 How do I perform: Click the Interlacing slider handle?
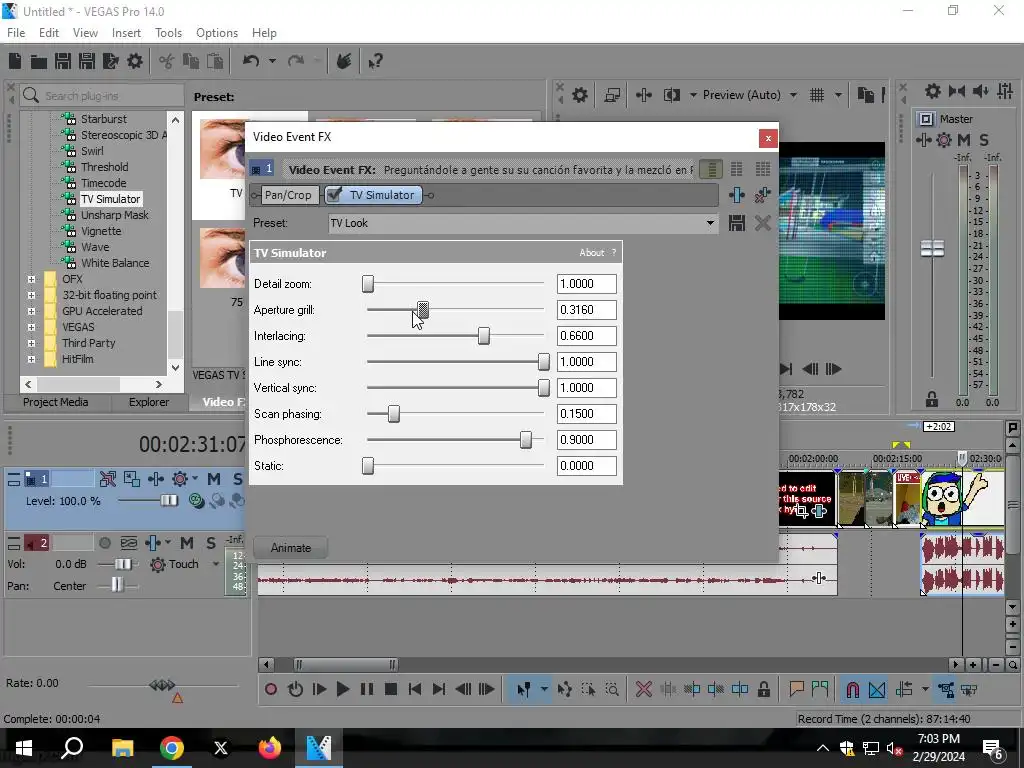(x=483, y=336)
